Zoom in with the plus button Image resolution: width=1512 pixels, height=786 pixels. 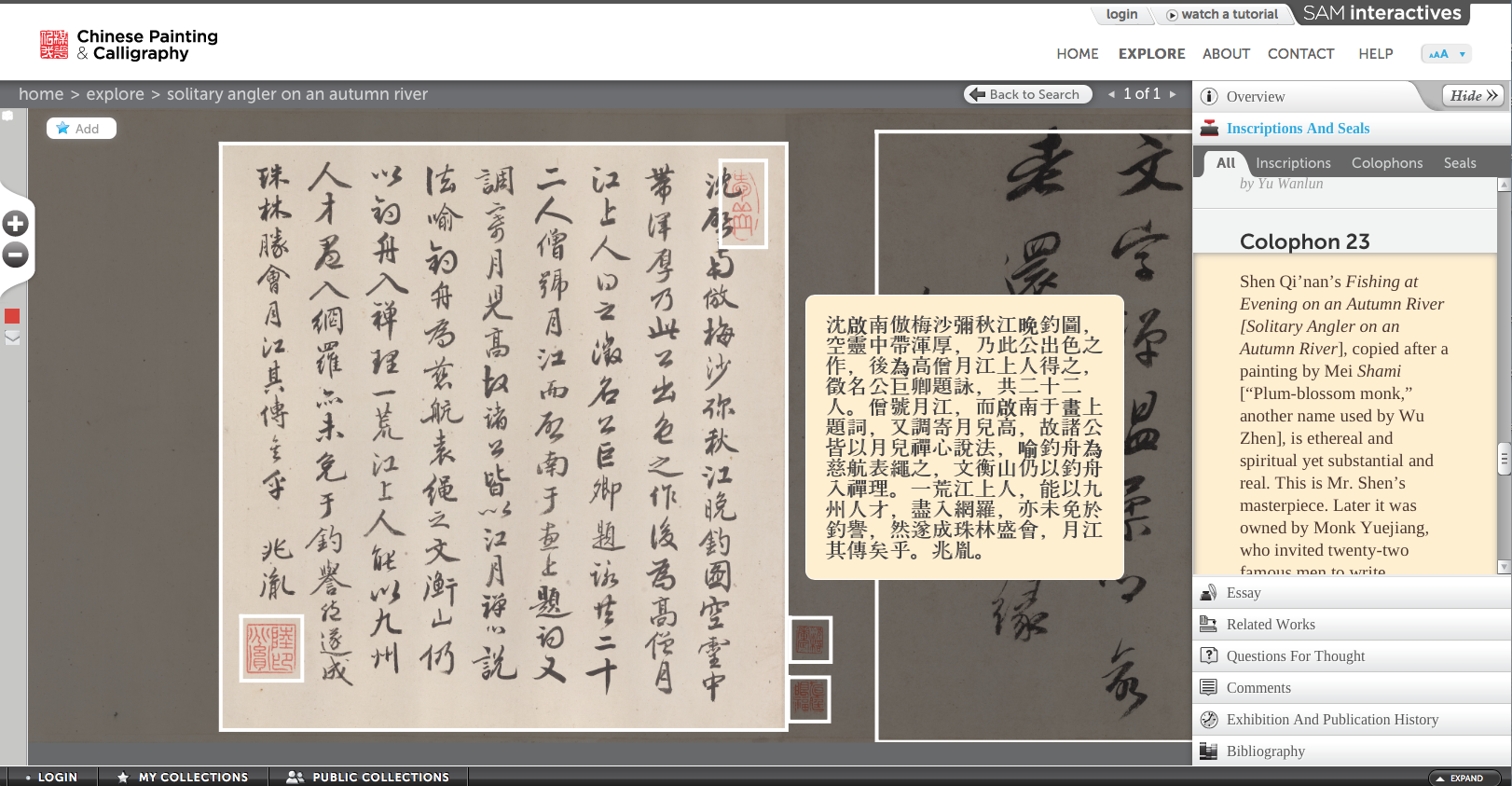pyautogui.click(x=15, y=224)
